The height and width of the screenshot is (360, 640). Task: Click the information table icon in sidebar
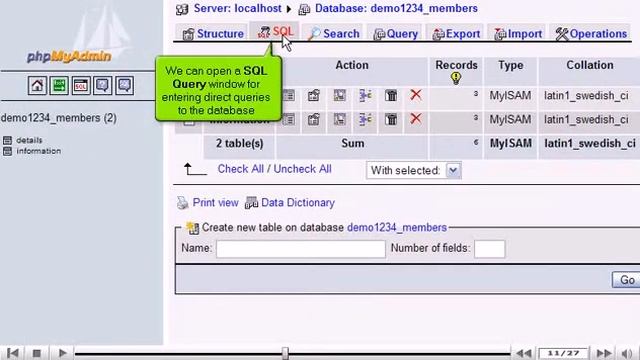[x=7, y=151]
